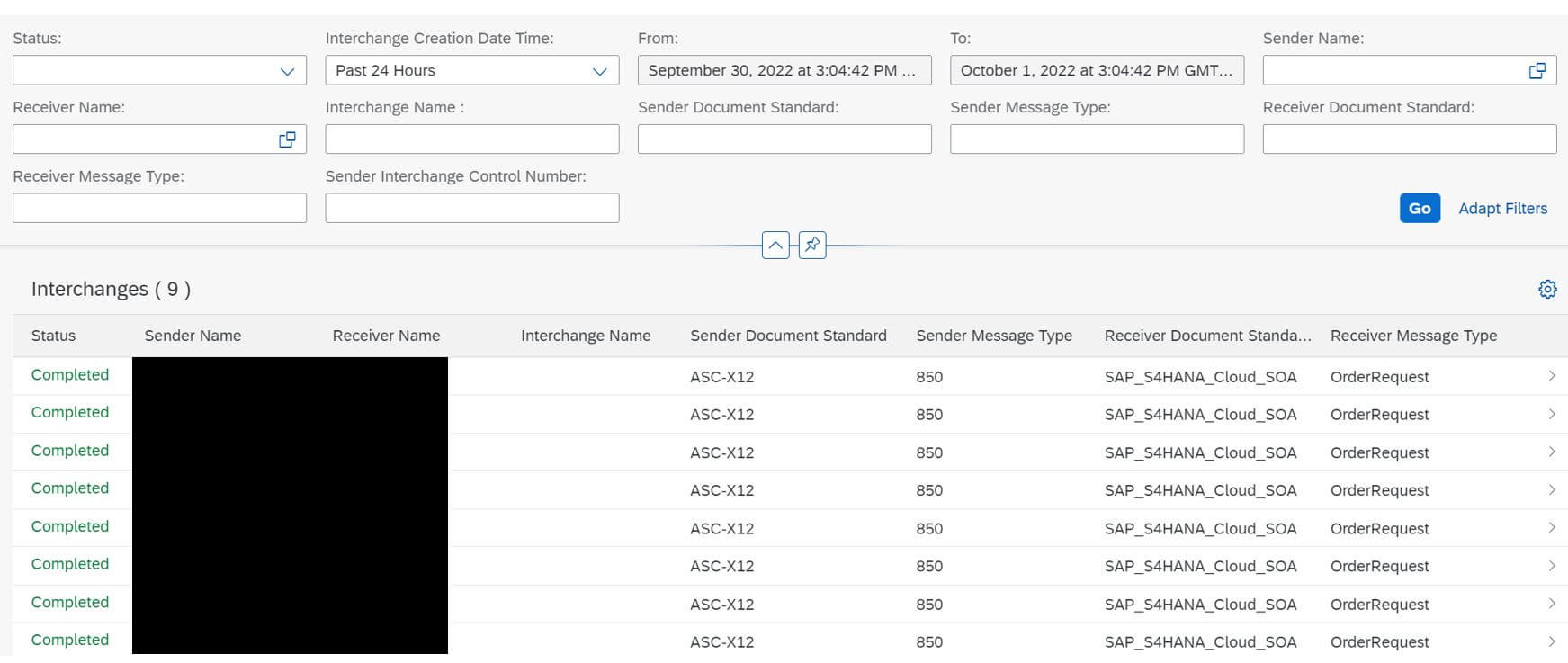Click 850 in the second row

(x=929, y=415)
